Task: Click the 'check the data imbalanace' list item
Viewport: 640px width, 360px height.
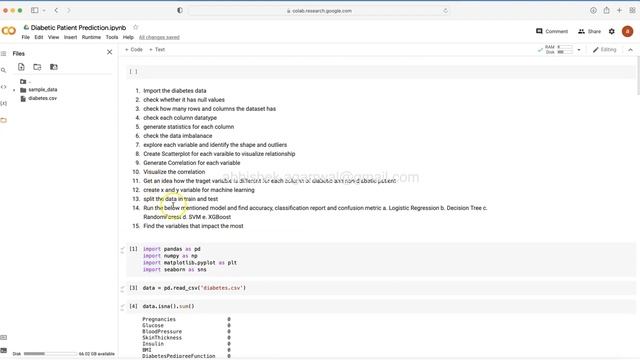Action: click(178, 136)
